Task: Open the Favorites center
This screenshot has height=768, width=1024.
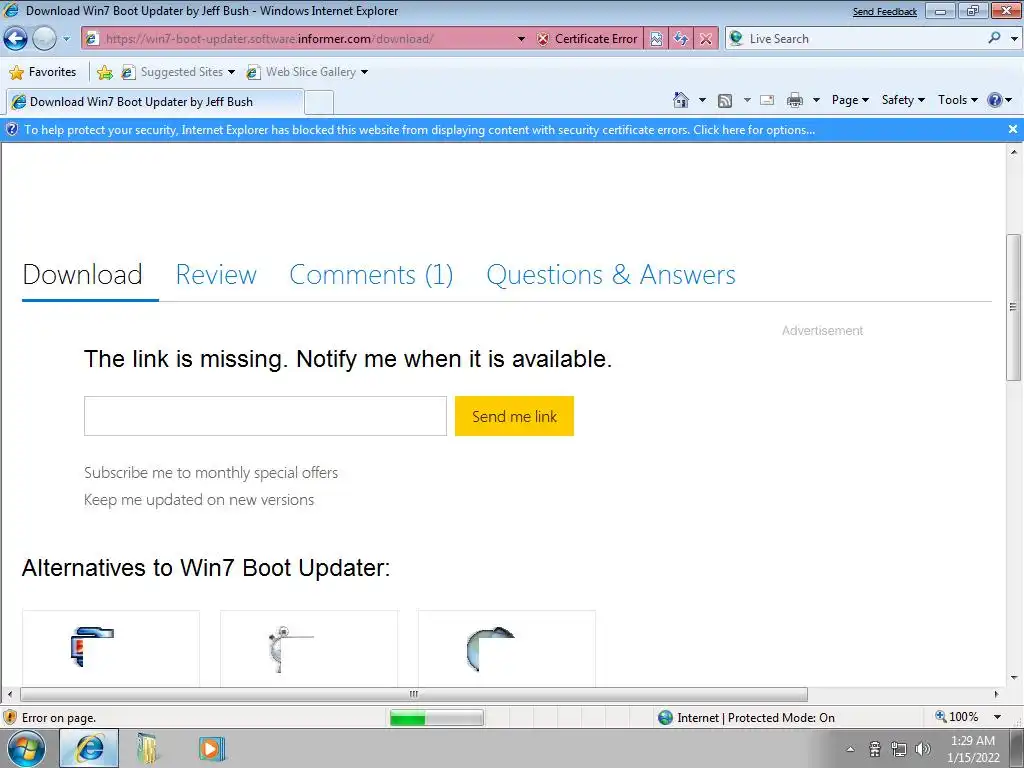Action: click(x=43, y=72)
